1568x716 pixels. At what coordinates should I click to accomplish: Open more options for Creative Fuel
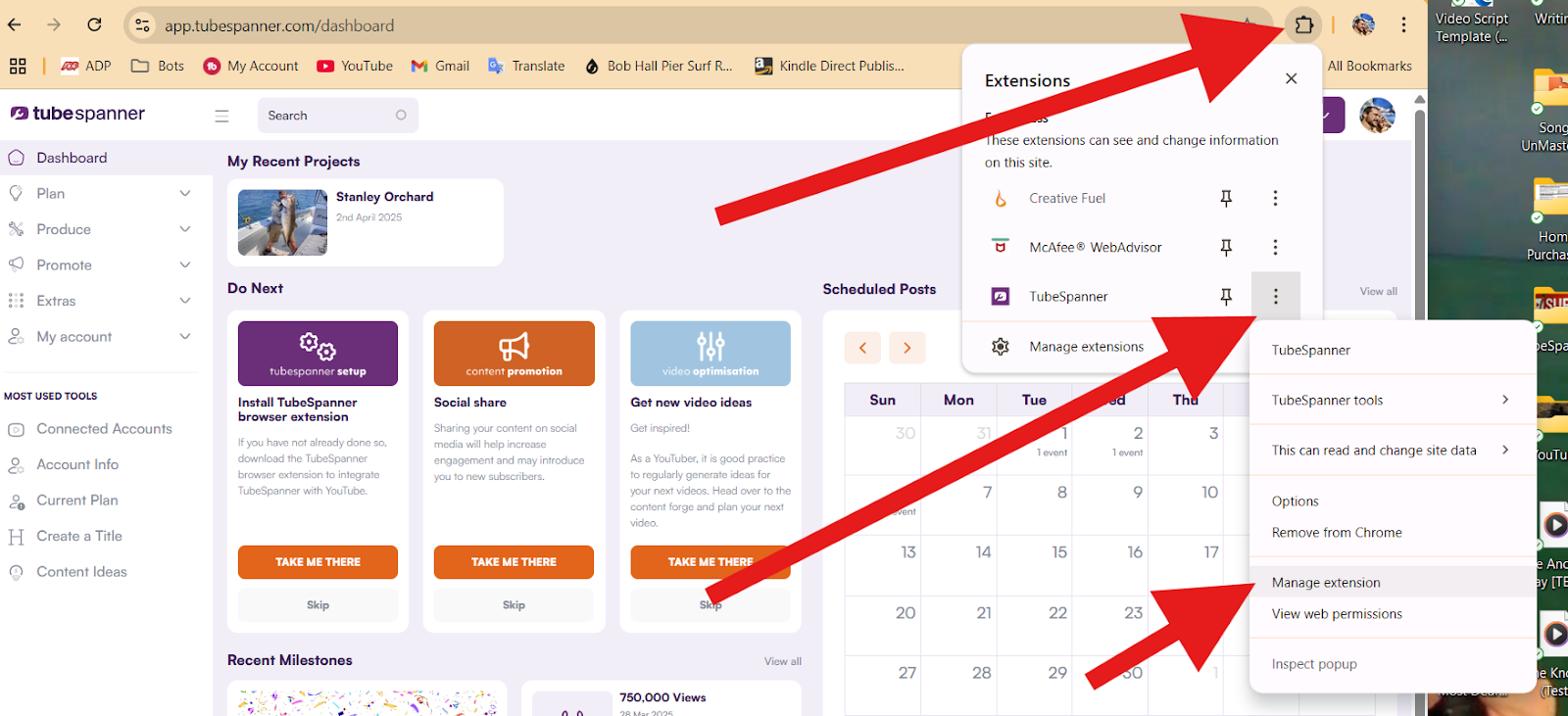[1275, 199]
